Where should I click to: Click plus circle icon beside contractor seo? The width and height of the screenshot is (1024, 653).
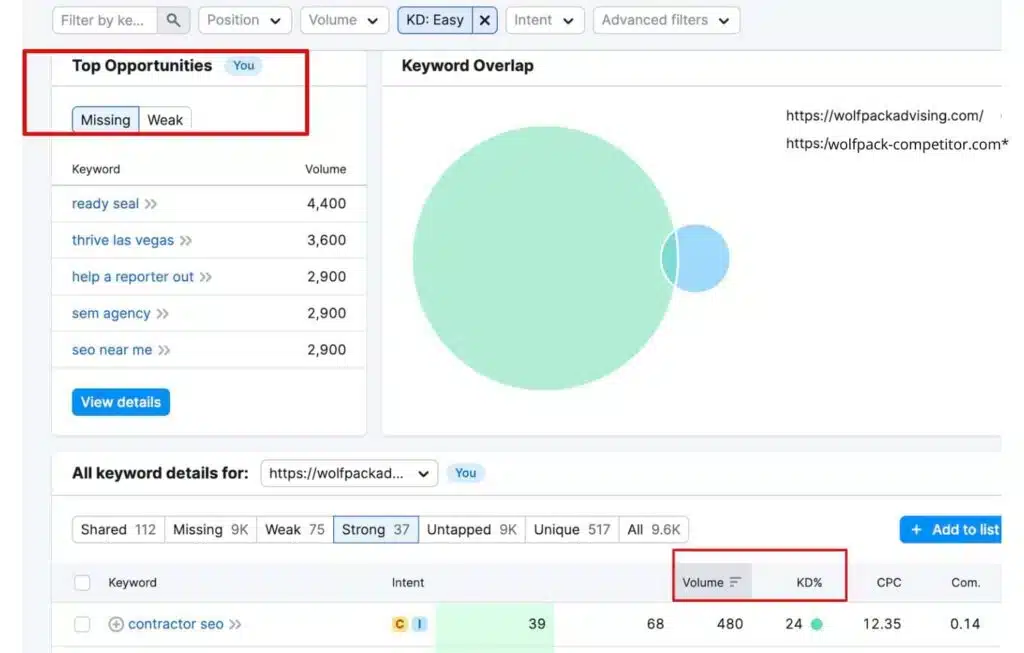tap(116, 624)
